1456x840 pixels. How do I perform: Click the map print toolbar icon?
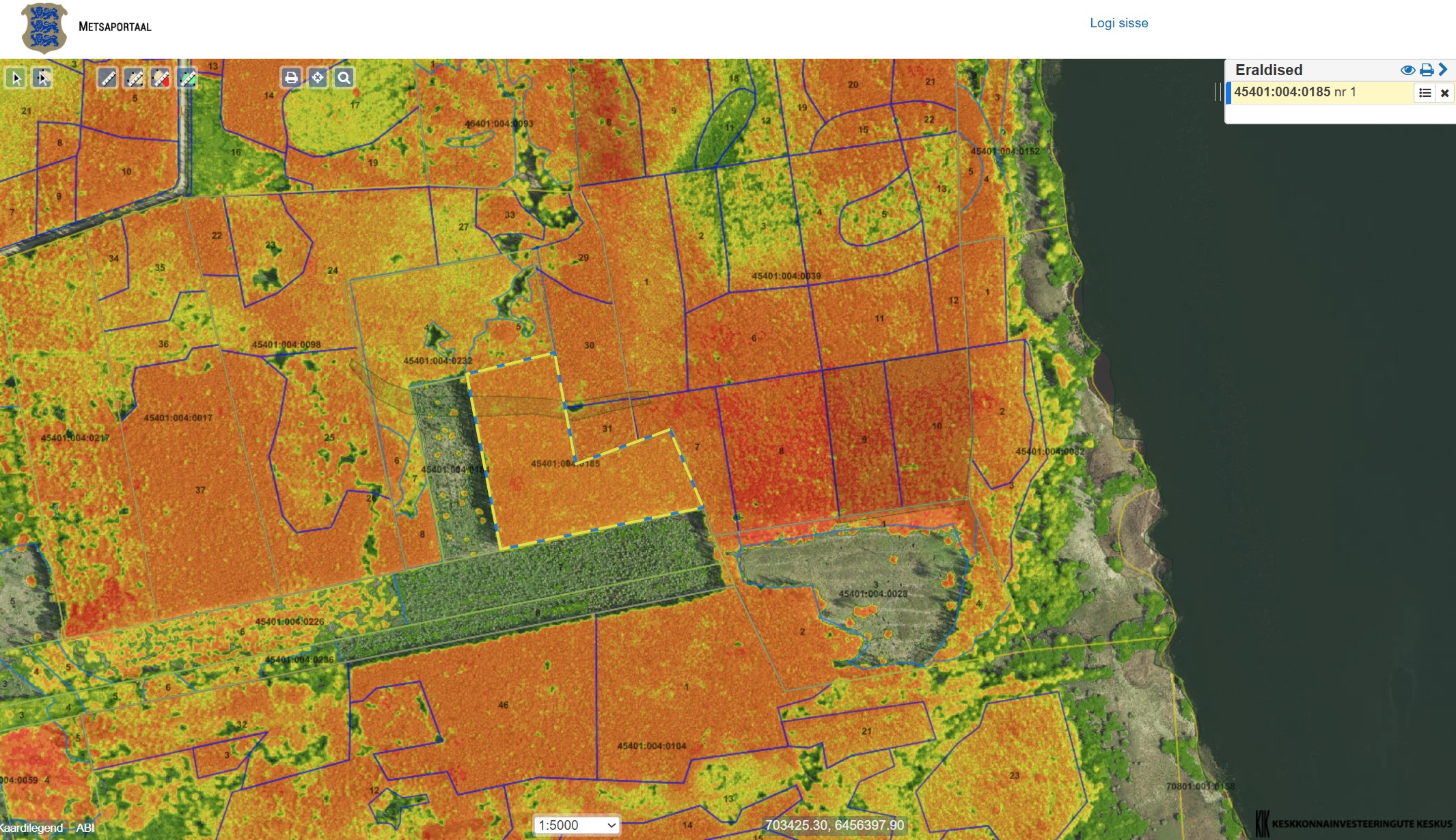[x=291, y=78]
